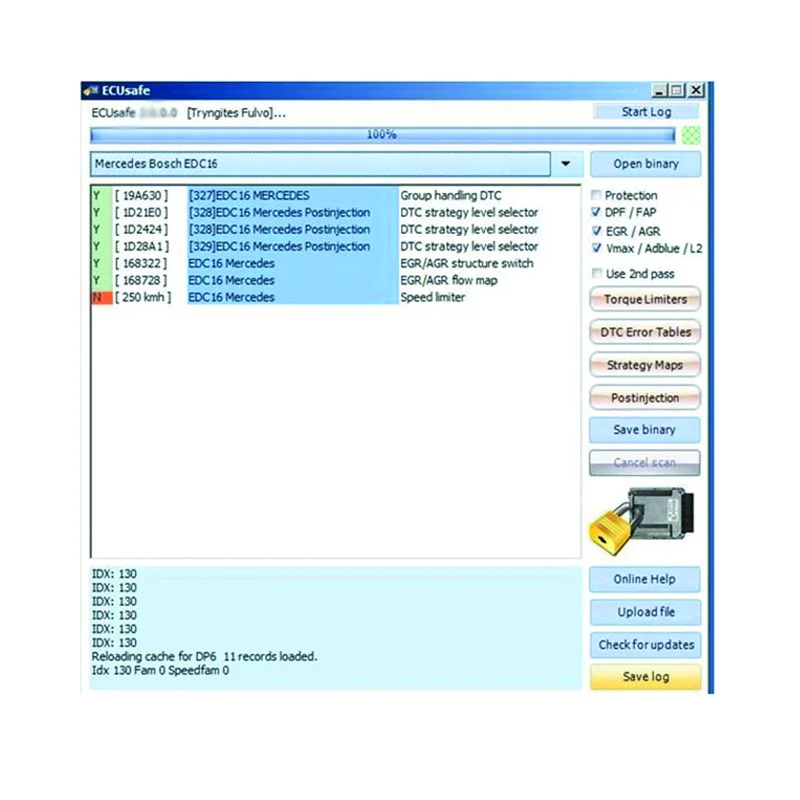Click Save binary button
Viewport: 800px width, 800px height.
coord(644,430)
